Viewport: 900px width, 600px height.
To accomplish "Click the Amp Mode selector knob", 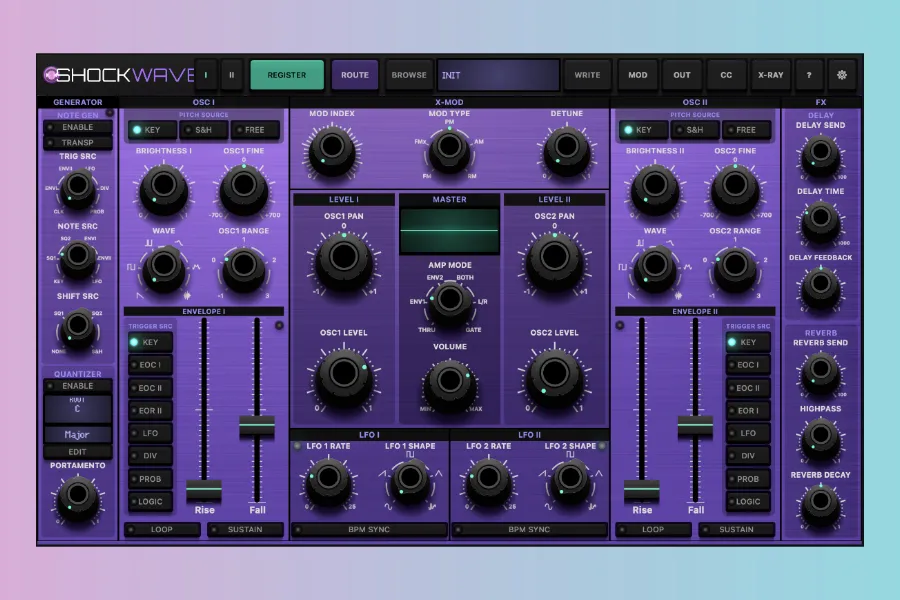I will [449, 298].
